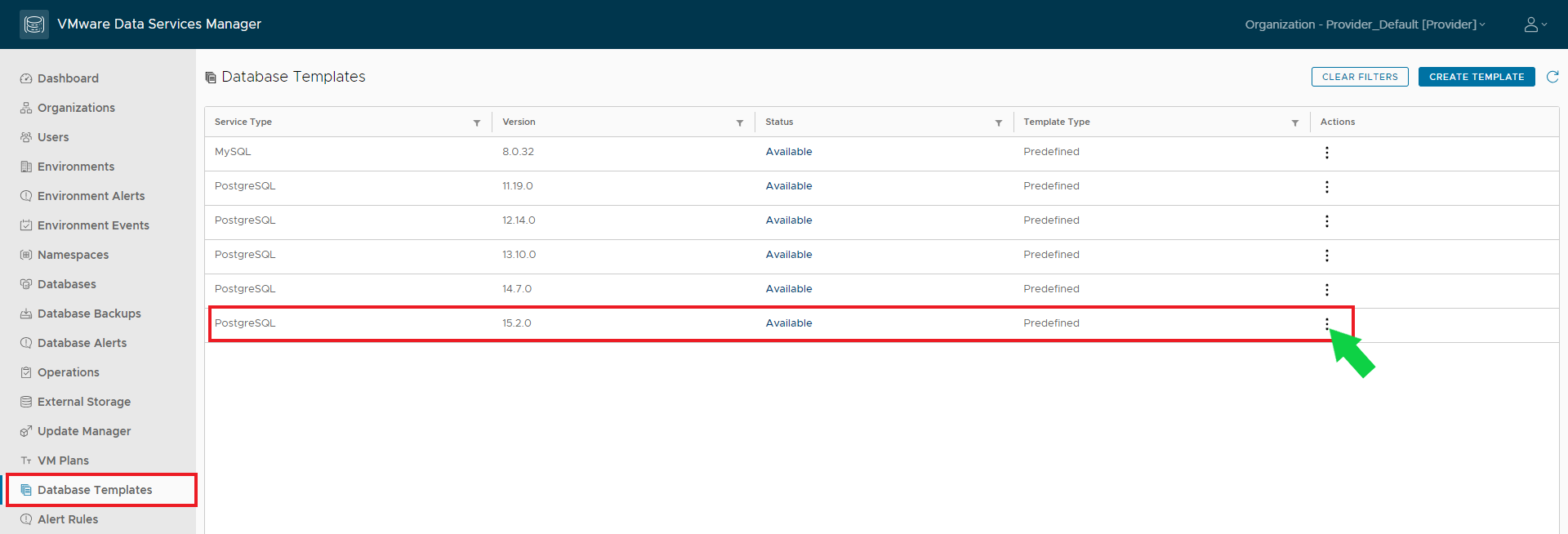Open Environment Events in the sidebar

[93, 225]
